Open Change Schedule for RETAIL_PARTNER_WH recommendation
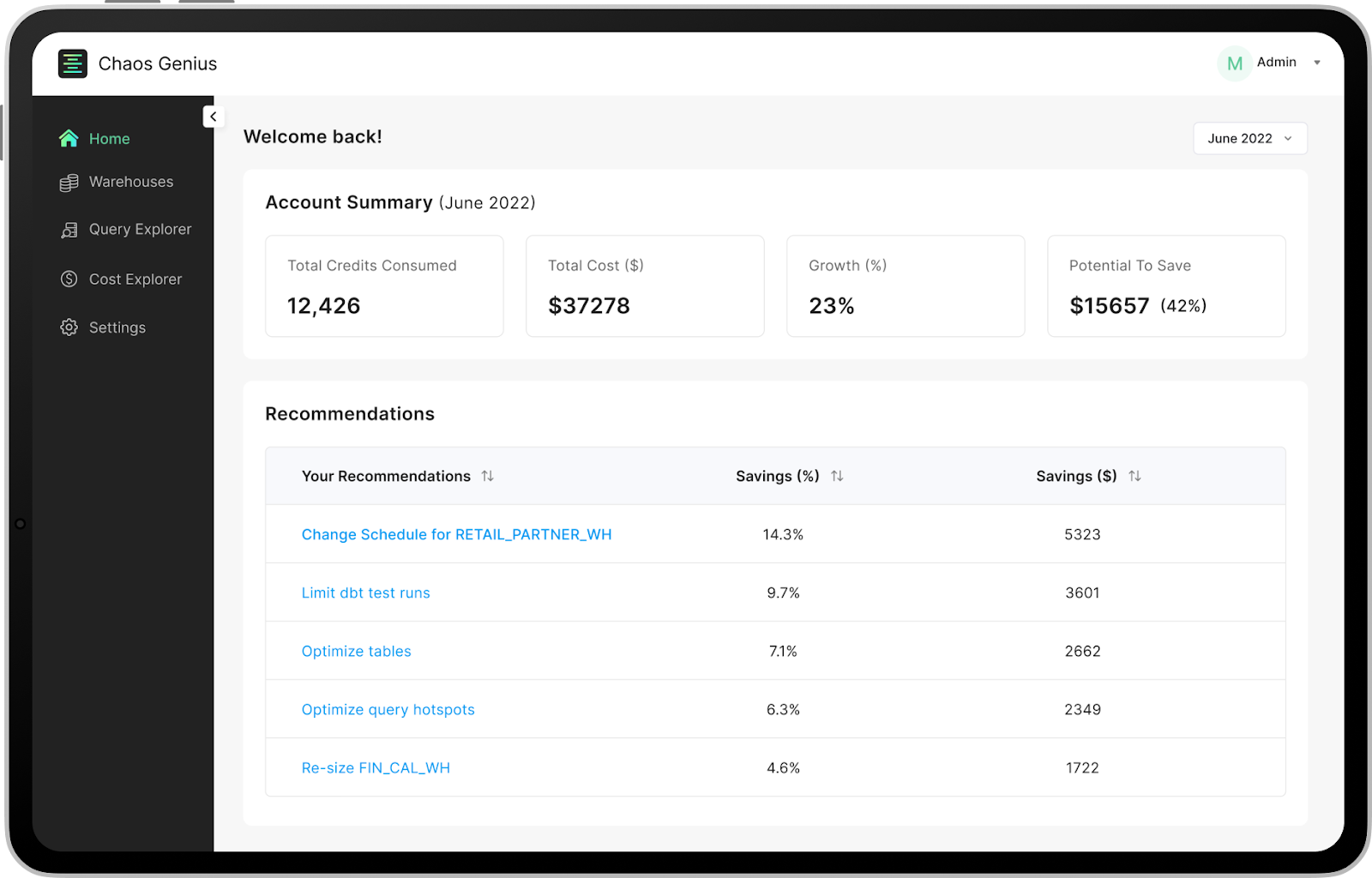Image resolution: width=1372 pixels, height=878 pixels. pos(456,534)
